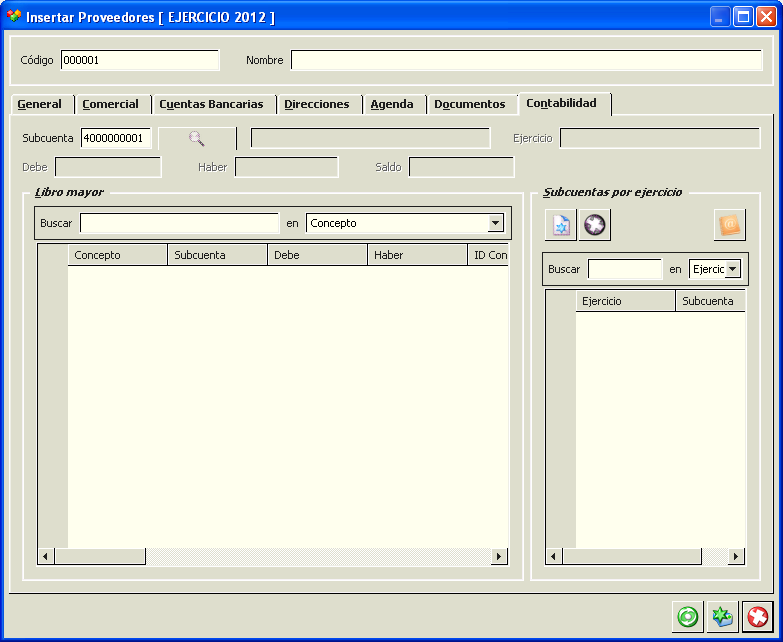783x642 pixels.
Task: Click left scroll arrow of subcuentas grid
Action: [x=554, y=556]
